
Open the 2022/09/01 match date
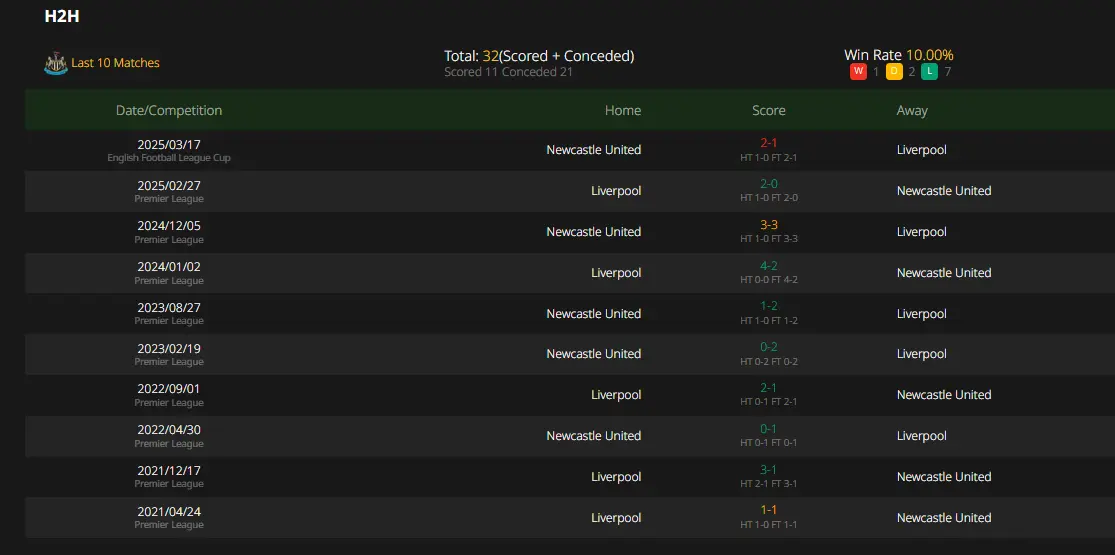point(169,390)
